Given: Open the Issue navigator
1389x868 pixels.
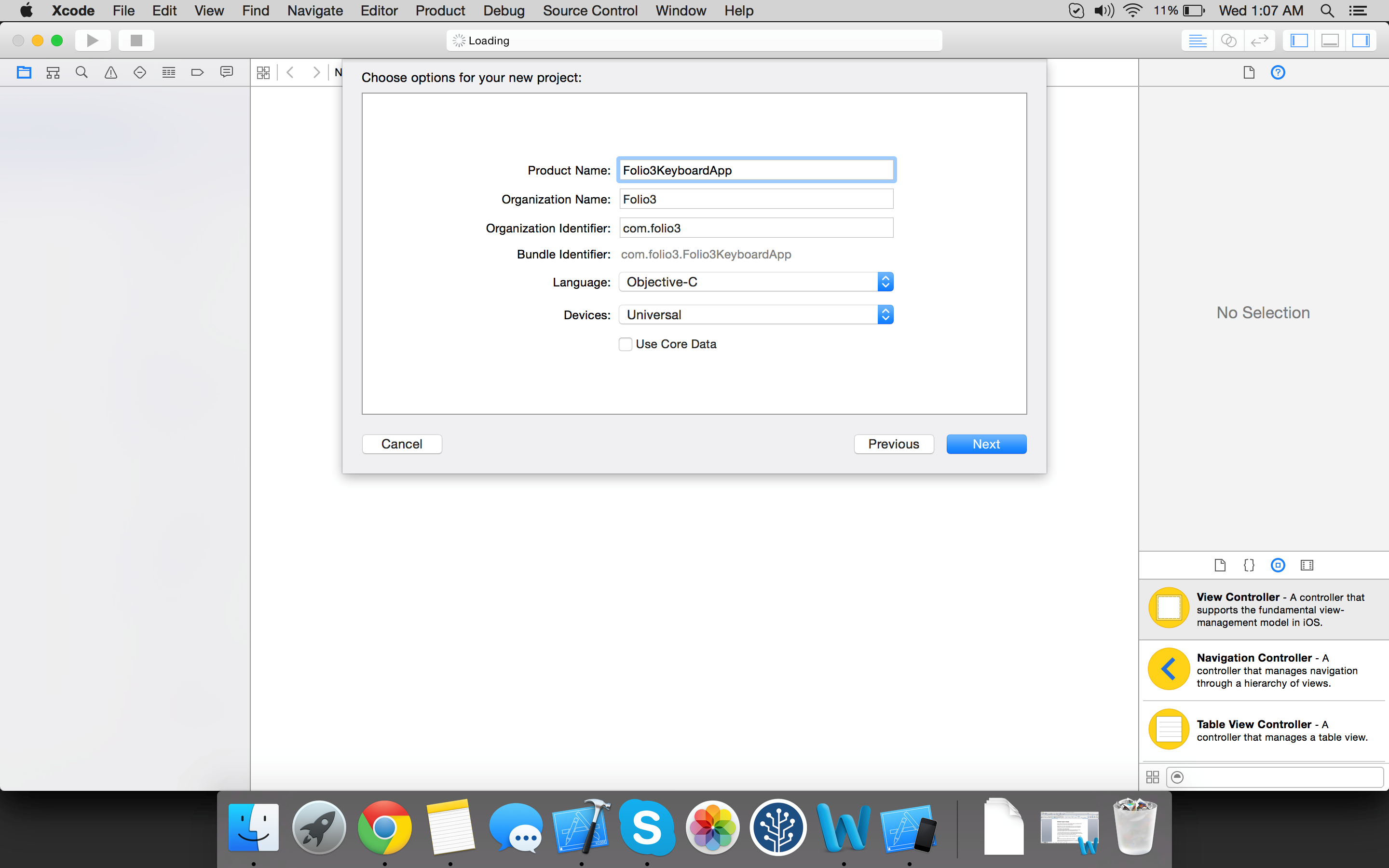Looking at the screenshot, I should pos(111,72).
